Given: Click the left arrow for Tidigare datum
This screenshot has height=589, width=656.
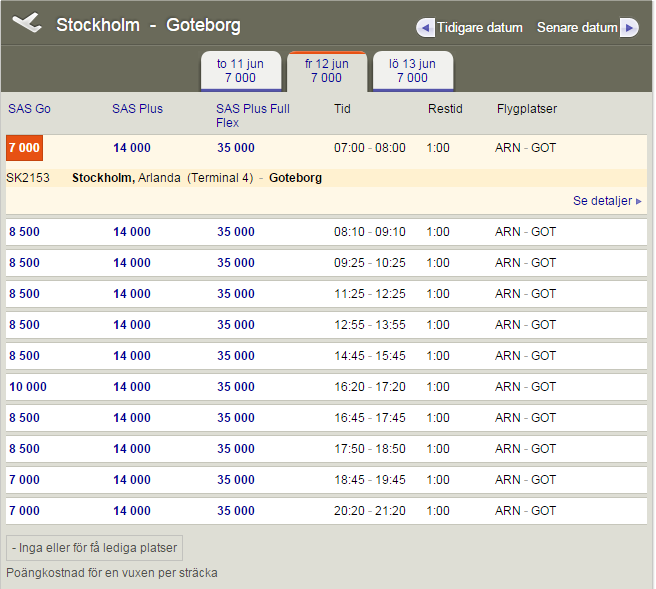Looking at the screenshot, I should [425, 28].
